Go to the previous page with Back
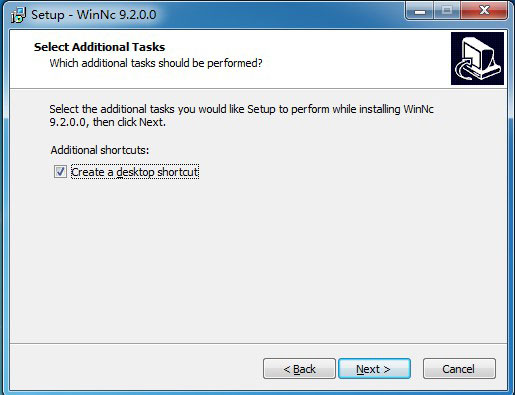 299,369
